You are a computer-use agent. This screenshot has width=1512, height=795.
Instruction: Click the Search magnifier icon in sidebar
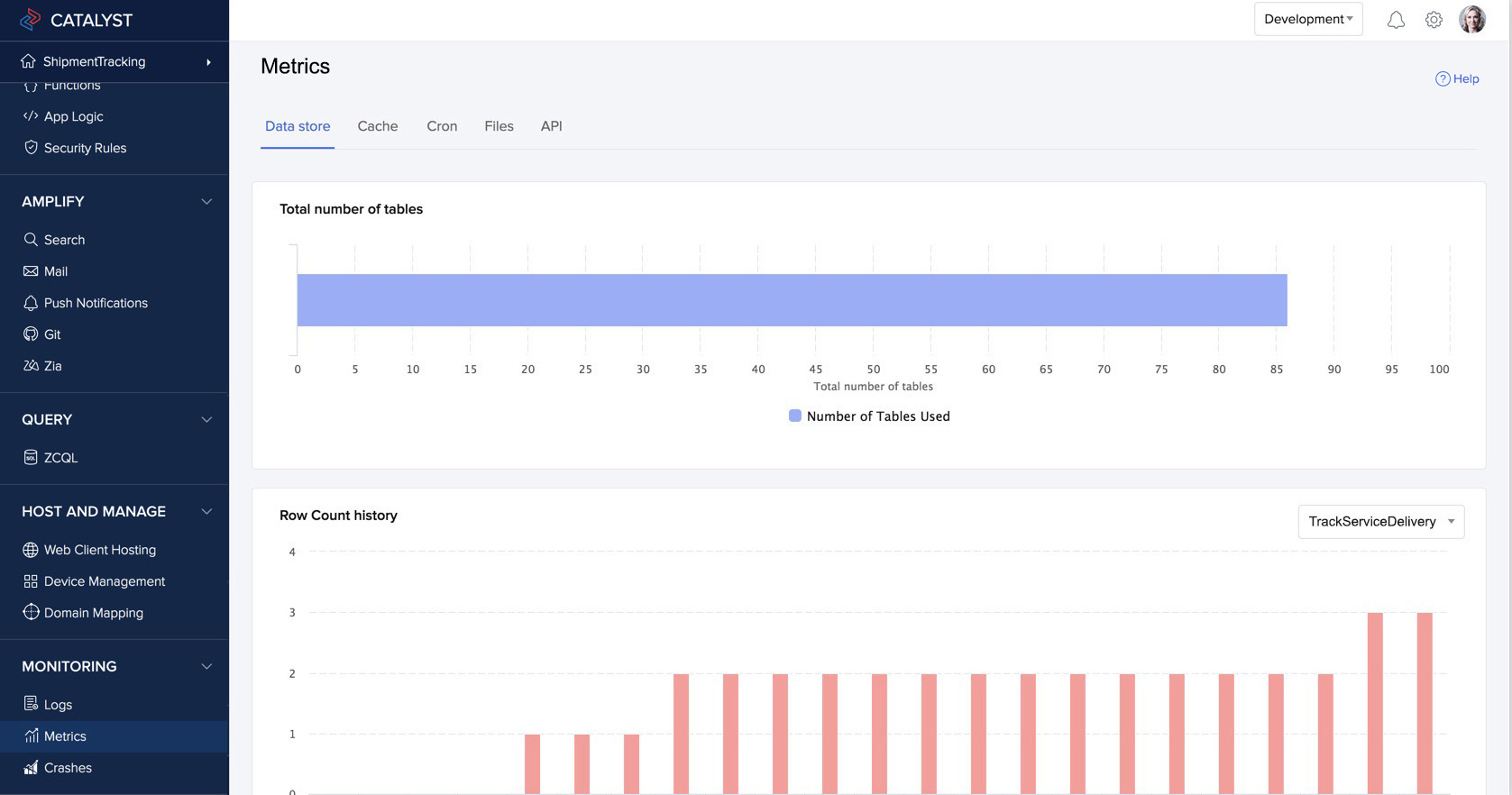tap(31, 240)
